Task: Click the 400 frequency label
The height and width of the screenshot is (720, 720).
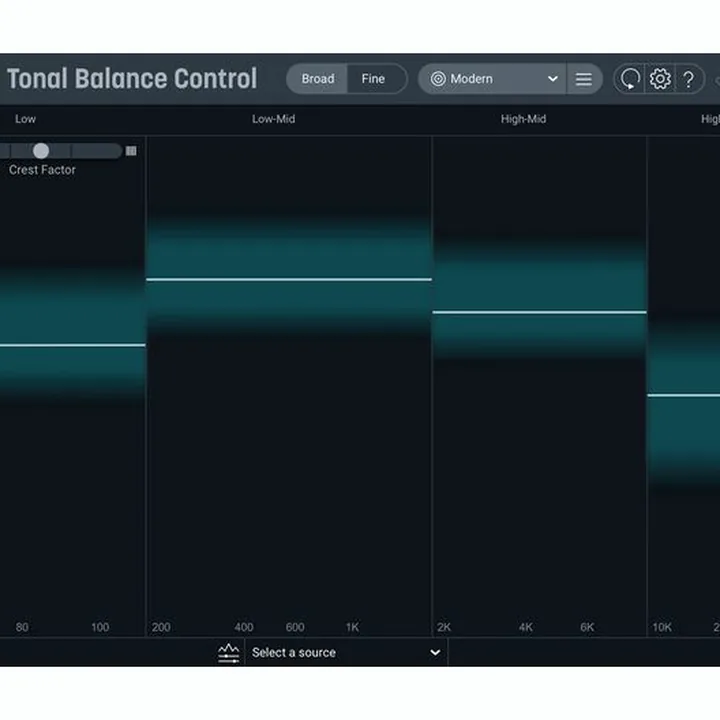Action: tap(243, 627)
